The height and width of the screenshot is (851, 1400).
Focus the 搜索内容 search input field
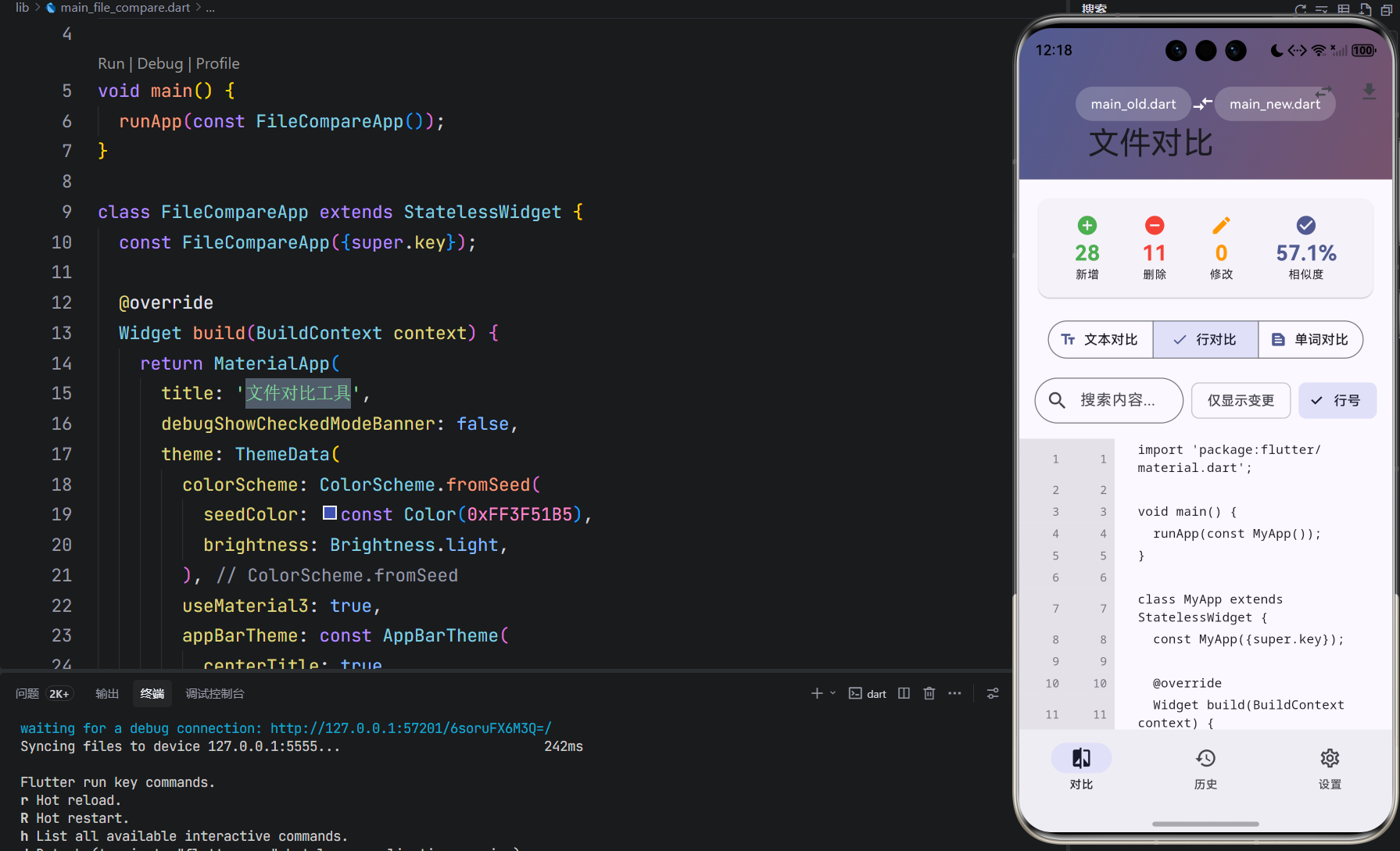tap(1108, 400)
